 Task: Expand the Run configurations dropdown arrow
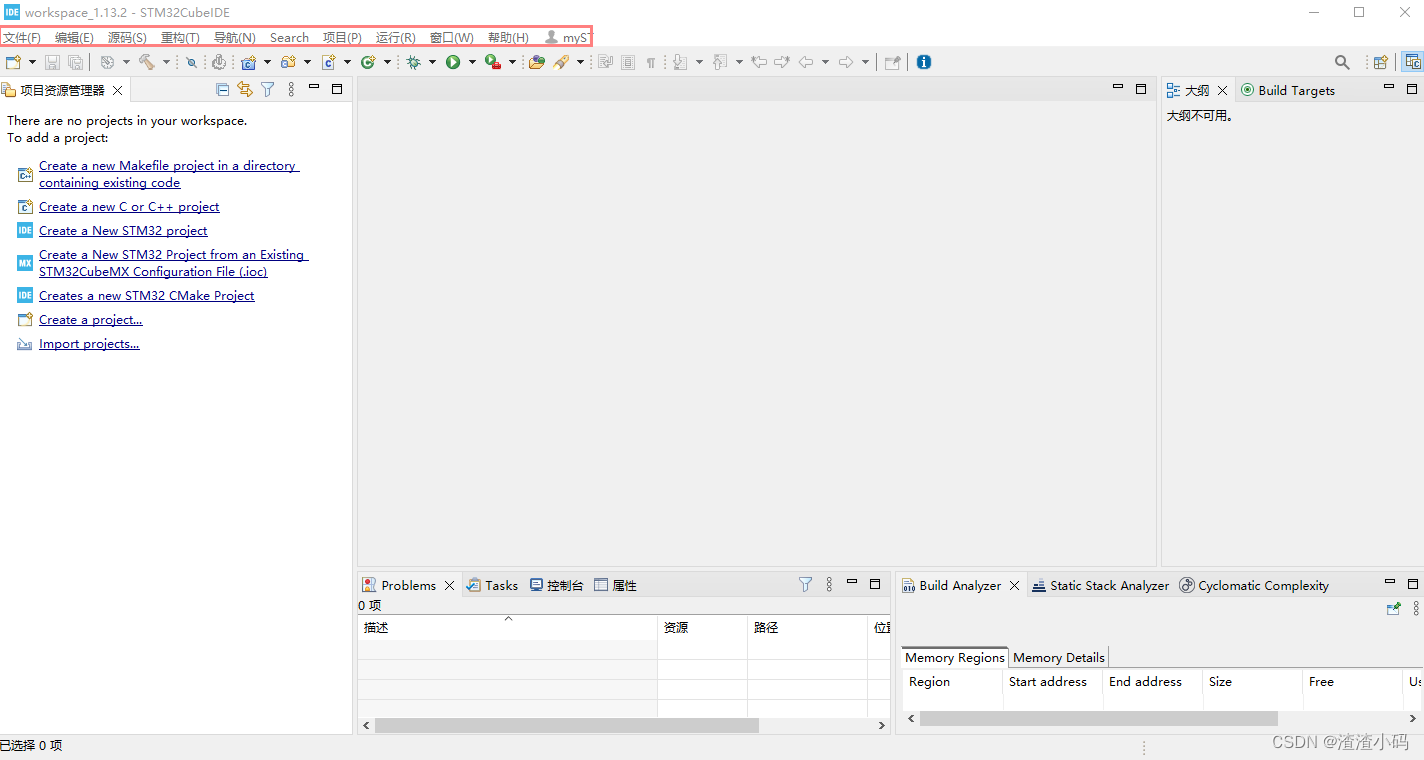(x=472, y=62)
